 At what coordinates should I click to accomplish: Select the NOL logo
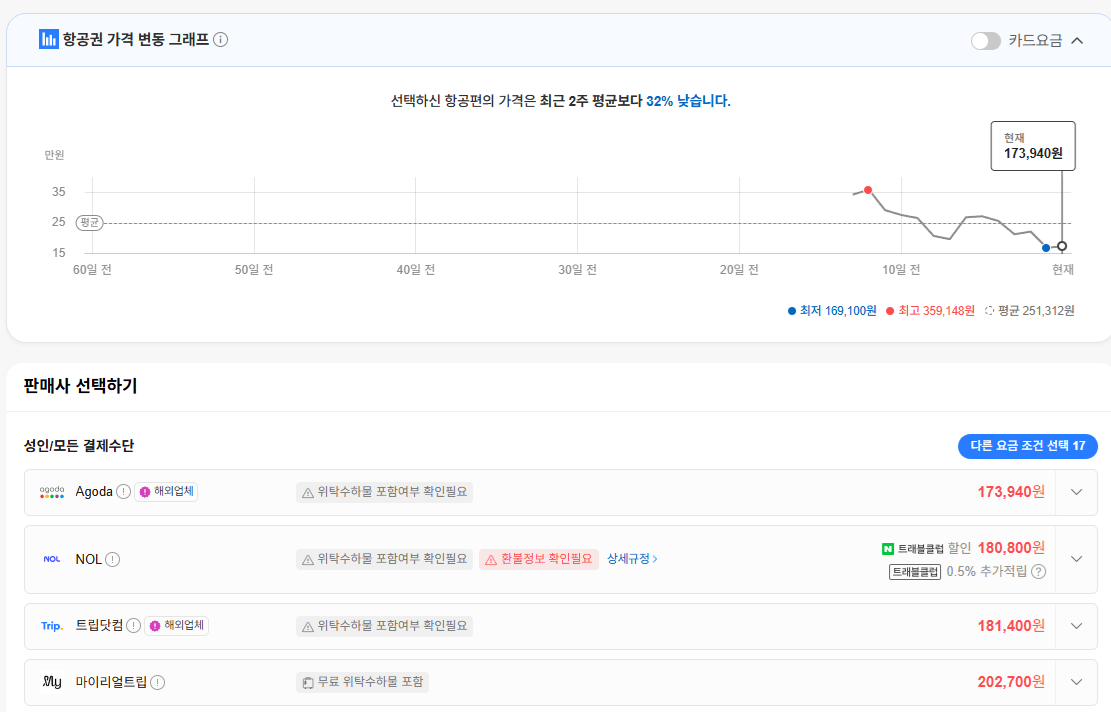52,559
